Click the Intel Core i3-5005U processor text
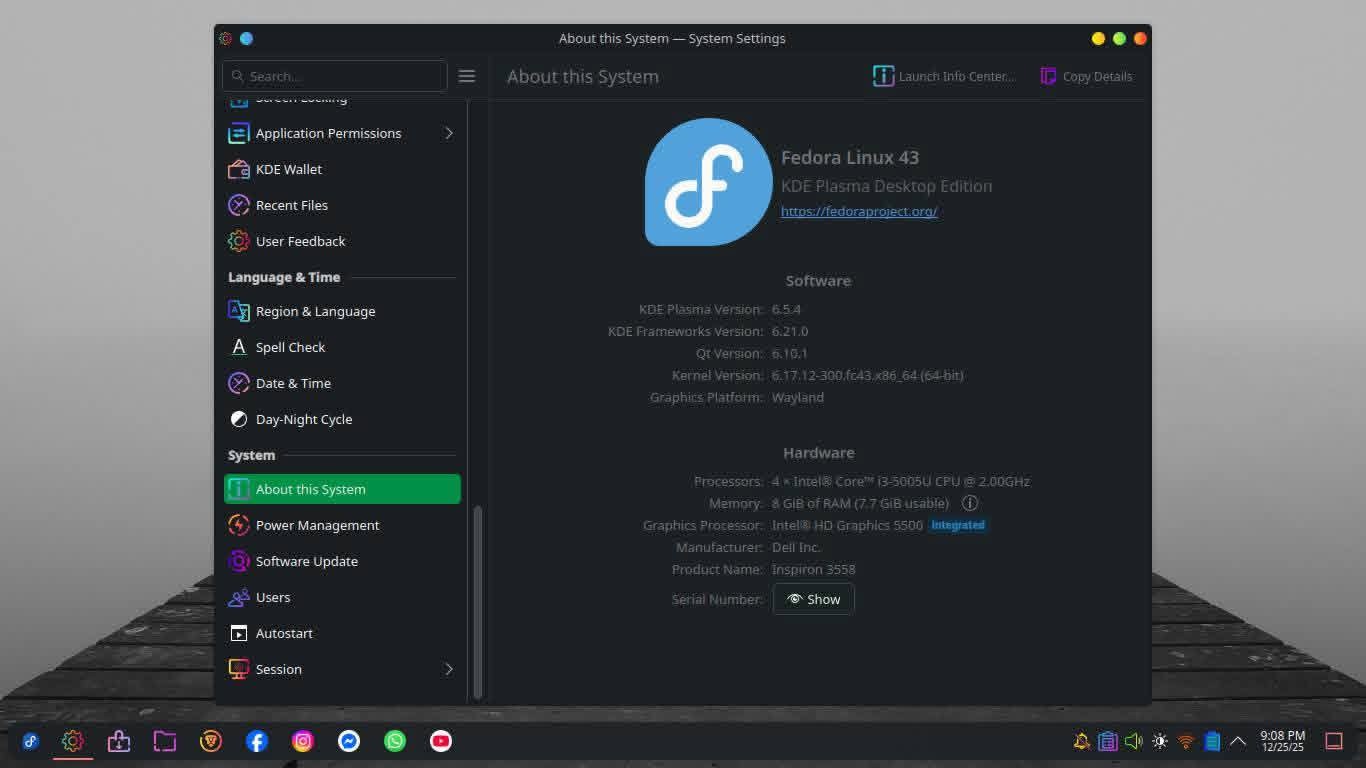This screenshot has height=768, width=1366. pos(901,481)
